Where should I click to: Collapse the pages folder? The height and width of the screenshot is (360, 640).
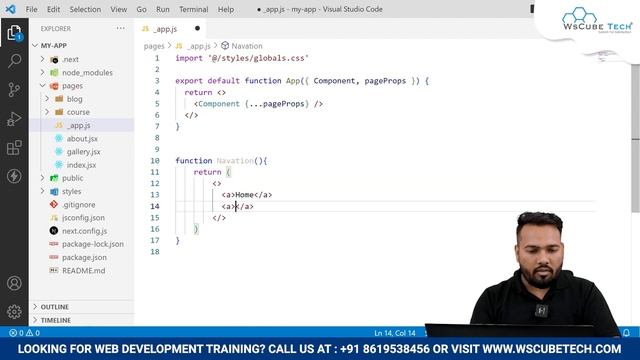pos(42,86)
